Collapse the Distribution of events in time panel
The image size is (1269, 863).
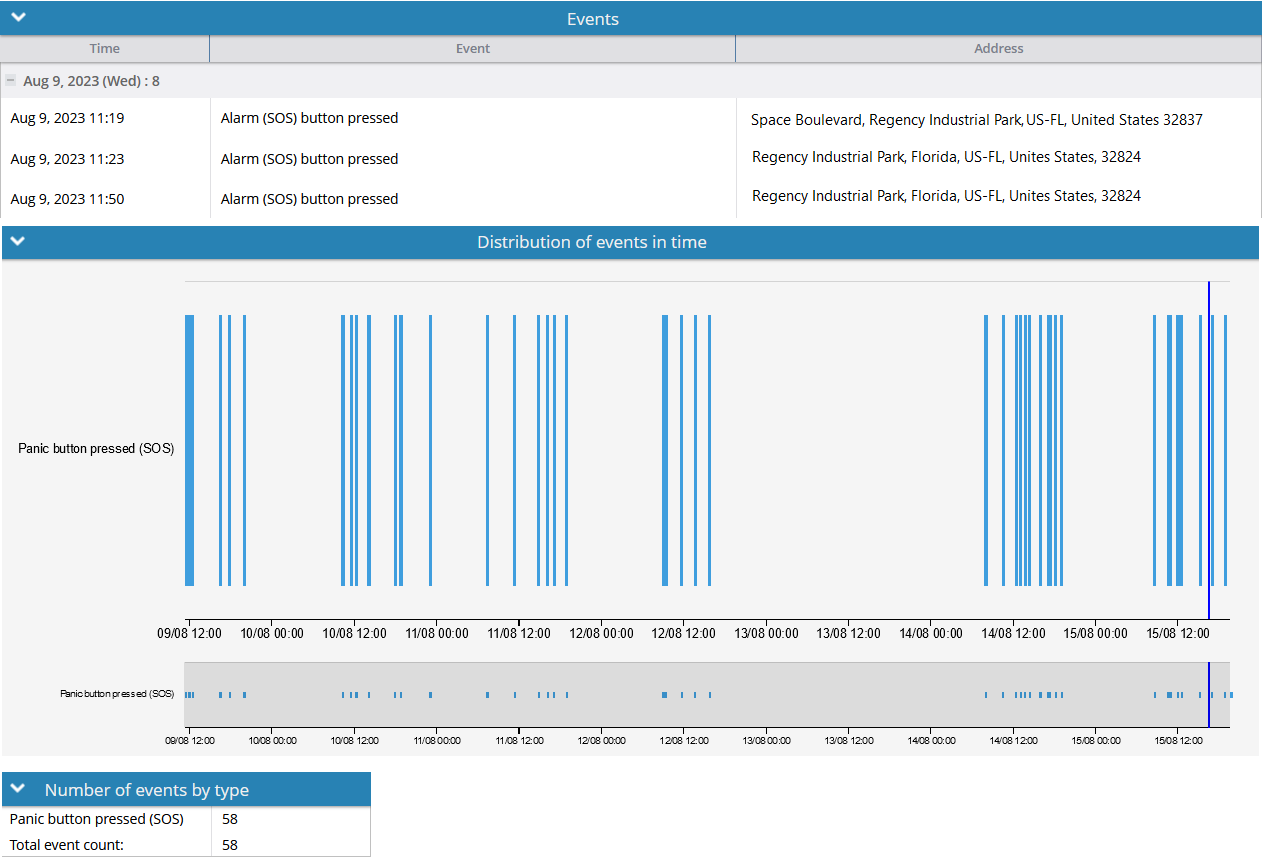click(18, 241)
